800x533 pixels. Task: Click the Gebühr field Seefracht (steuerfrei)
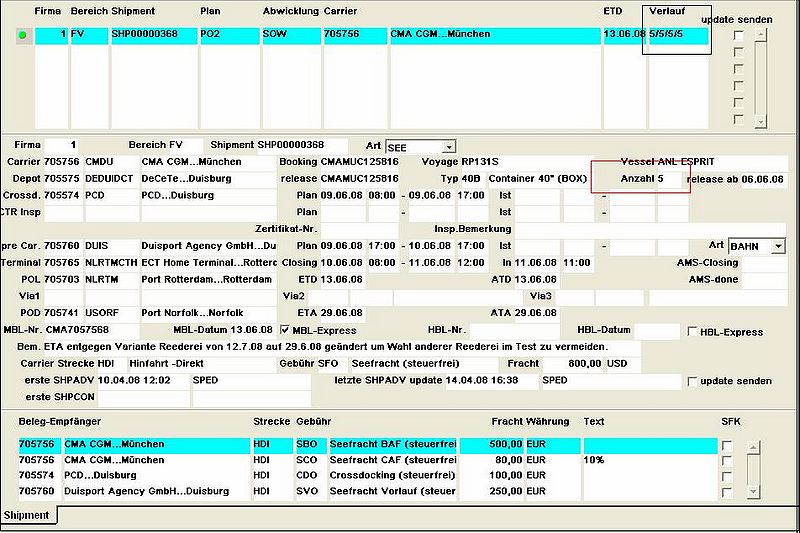pyautogui.click(x=424, y=364)
